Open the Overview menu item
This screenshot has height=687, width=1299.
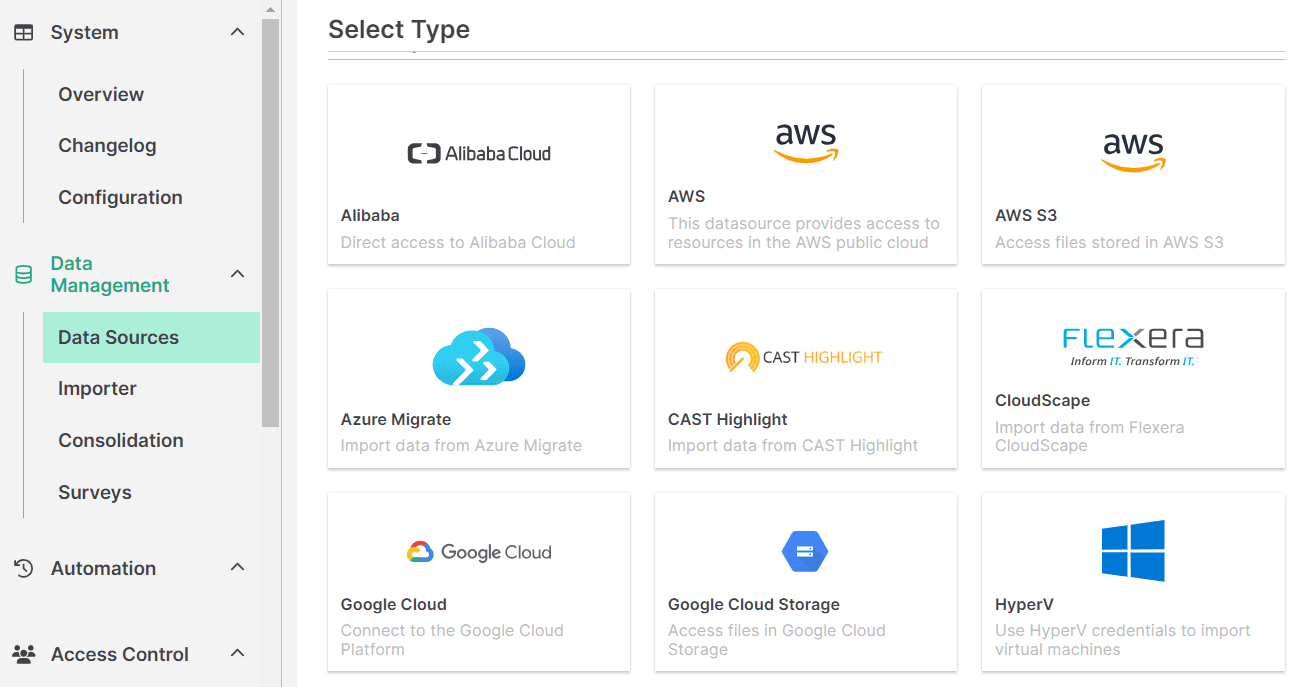pyautogui.click(x=101, y=94)
